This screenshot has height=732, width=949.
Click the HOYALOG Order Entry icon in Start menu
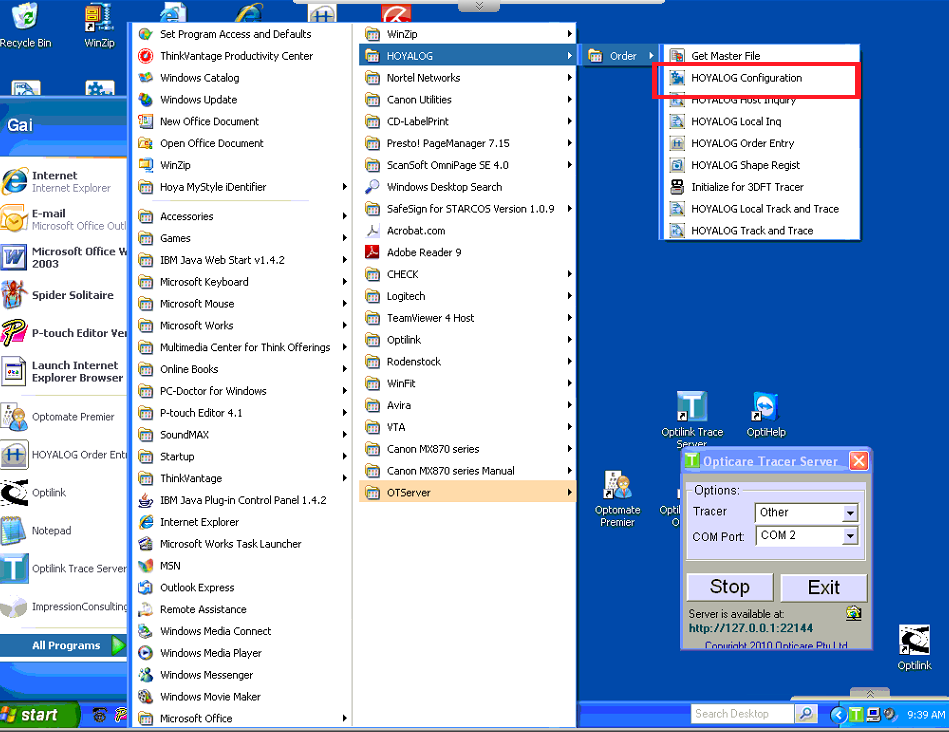[15, 455]
